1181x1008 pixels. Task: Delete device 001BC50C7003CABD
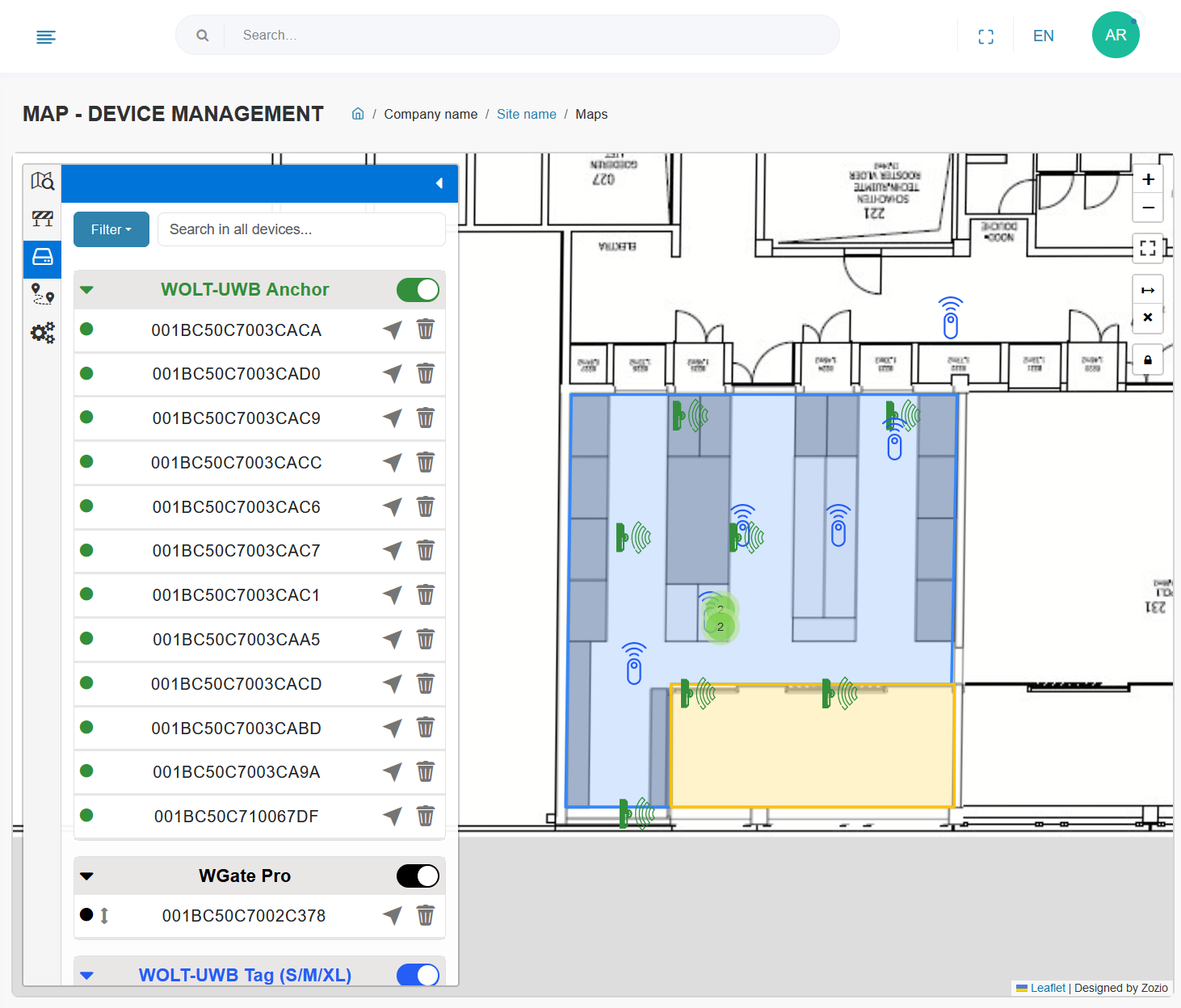[426, 729]
